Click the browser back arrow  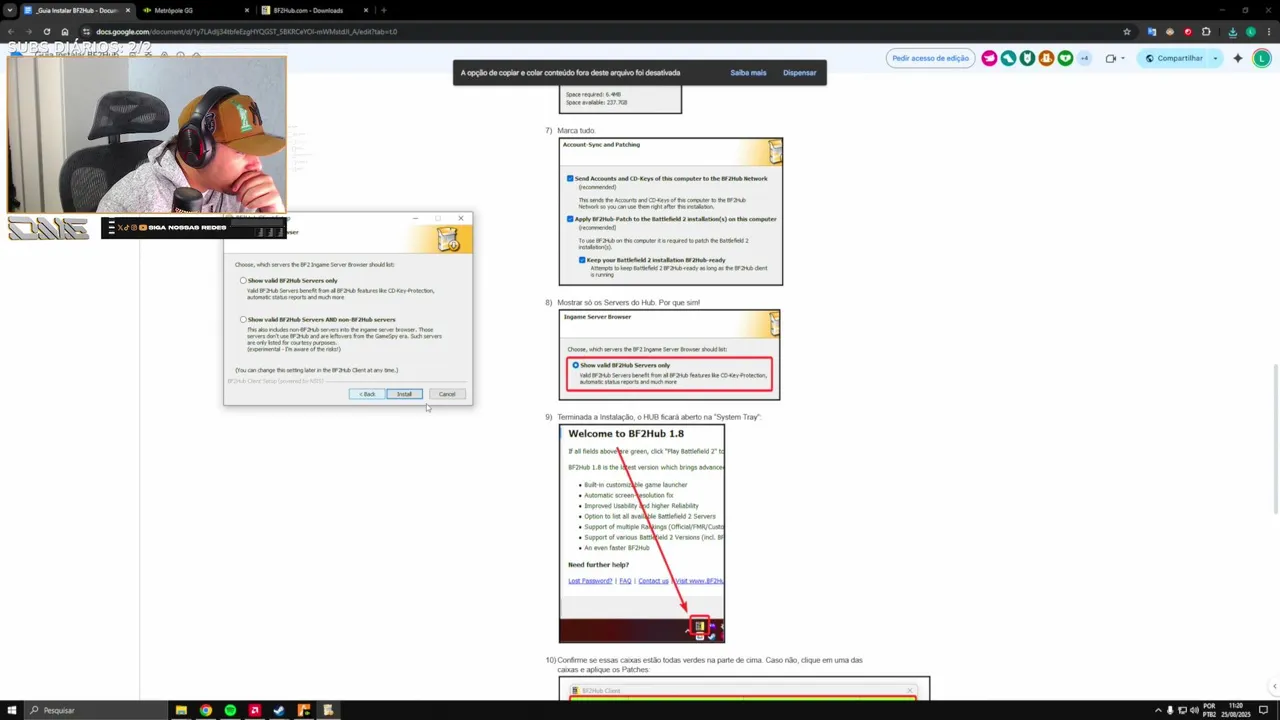point(10,31)
